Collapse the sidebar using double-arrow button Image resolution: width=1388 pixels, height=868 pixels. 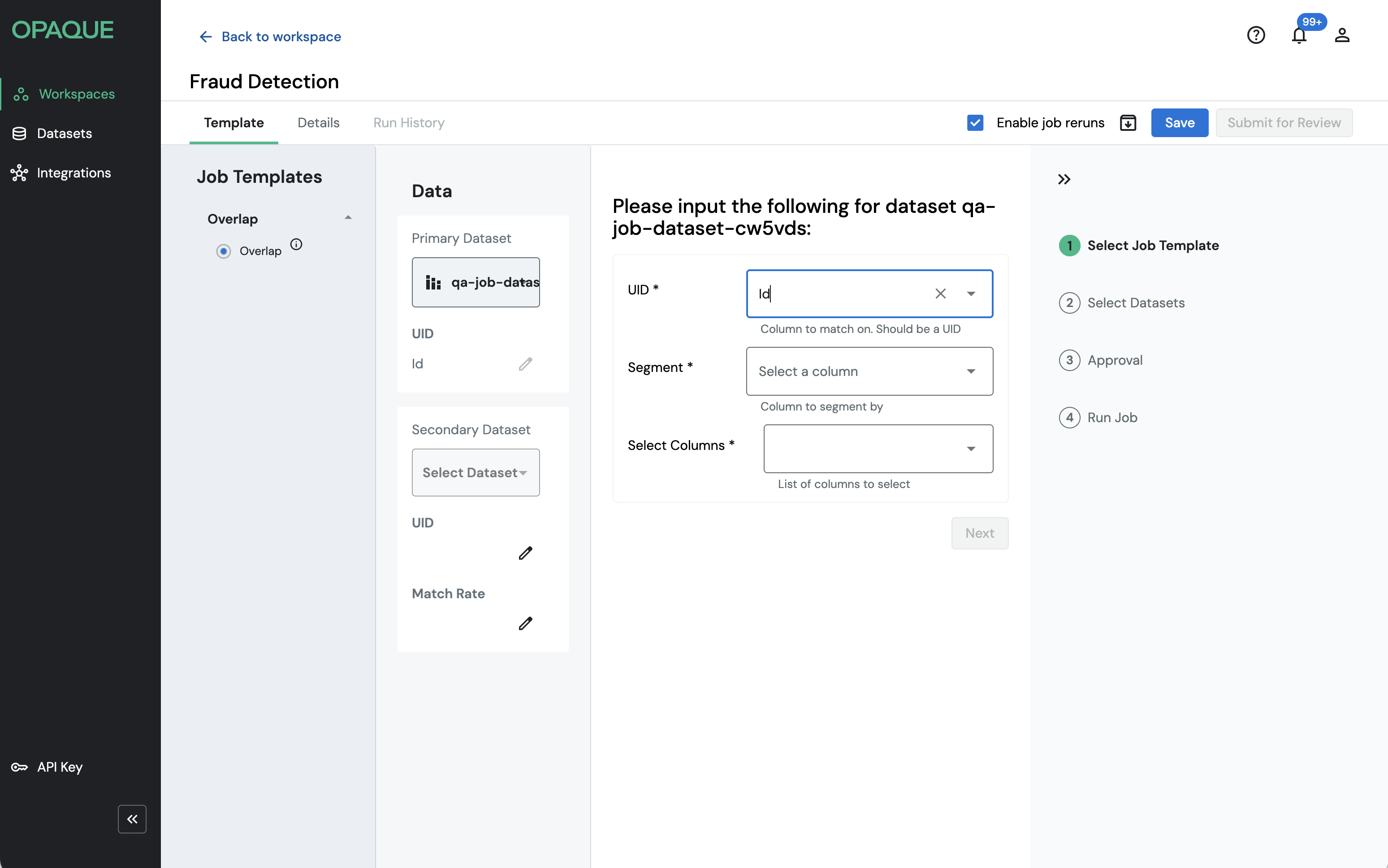132,819
